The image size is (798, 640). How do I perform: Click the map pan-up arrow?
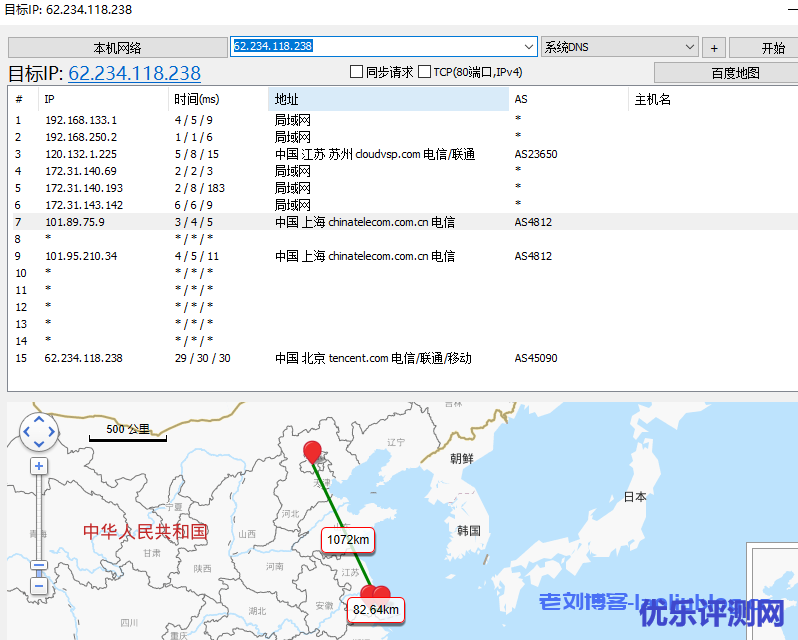39,420
